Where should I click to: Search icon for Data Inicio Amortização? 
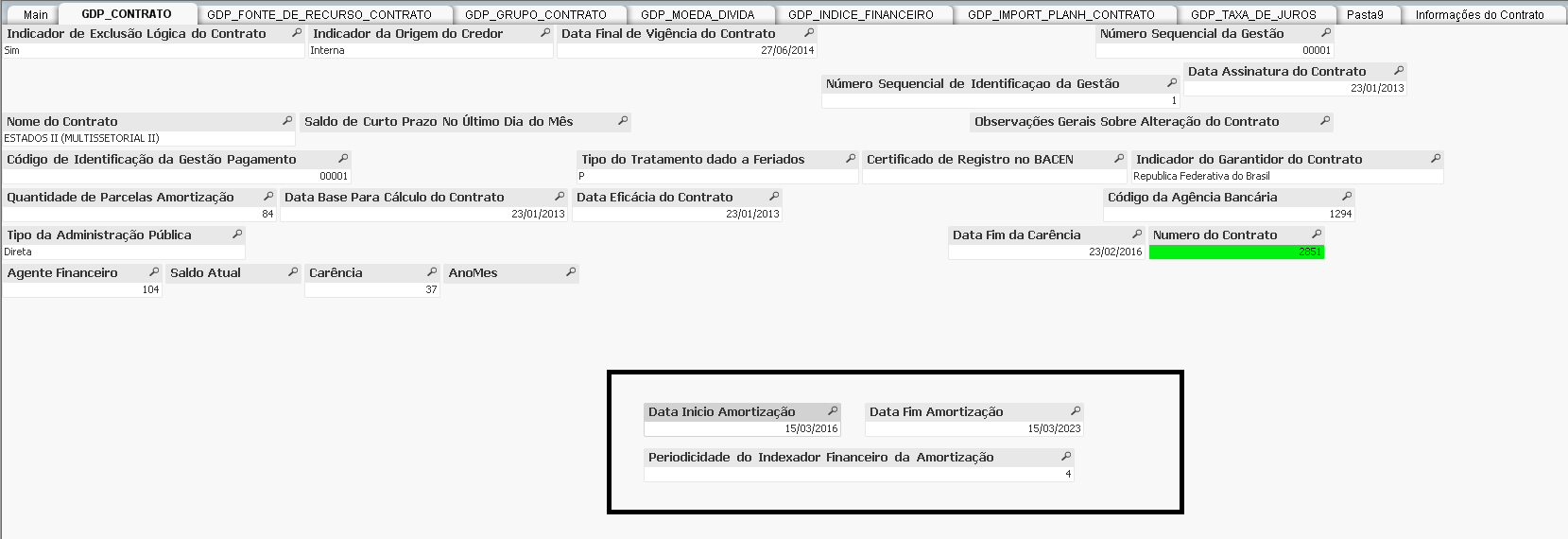tap(833, 411)
